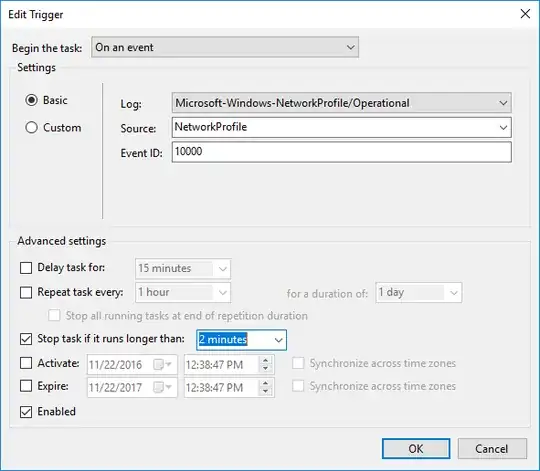Click Expire's Synchronize across time zones checkbox

click(298, 386)
